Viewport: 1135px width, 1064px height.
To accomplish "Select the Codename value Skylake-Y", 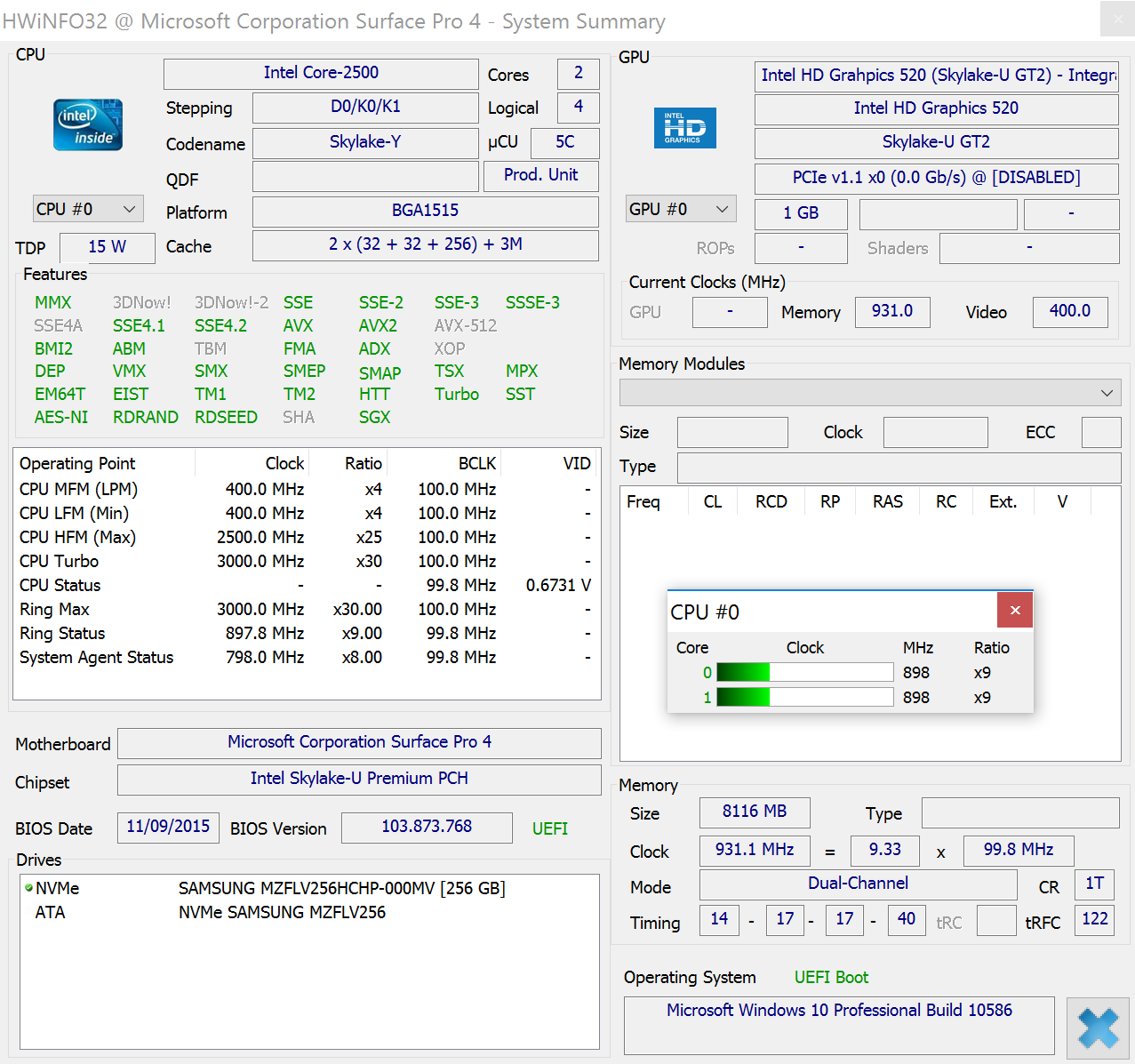I will [x=365, y=143].
